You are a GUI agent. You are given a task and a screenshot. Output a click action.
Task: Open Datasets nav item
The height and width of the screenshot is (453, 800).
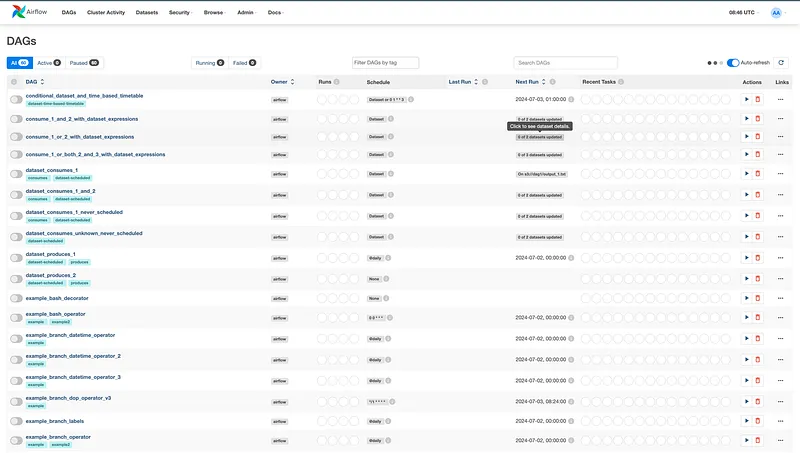(147, 12)
